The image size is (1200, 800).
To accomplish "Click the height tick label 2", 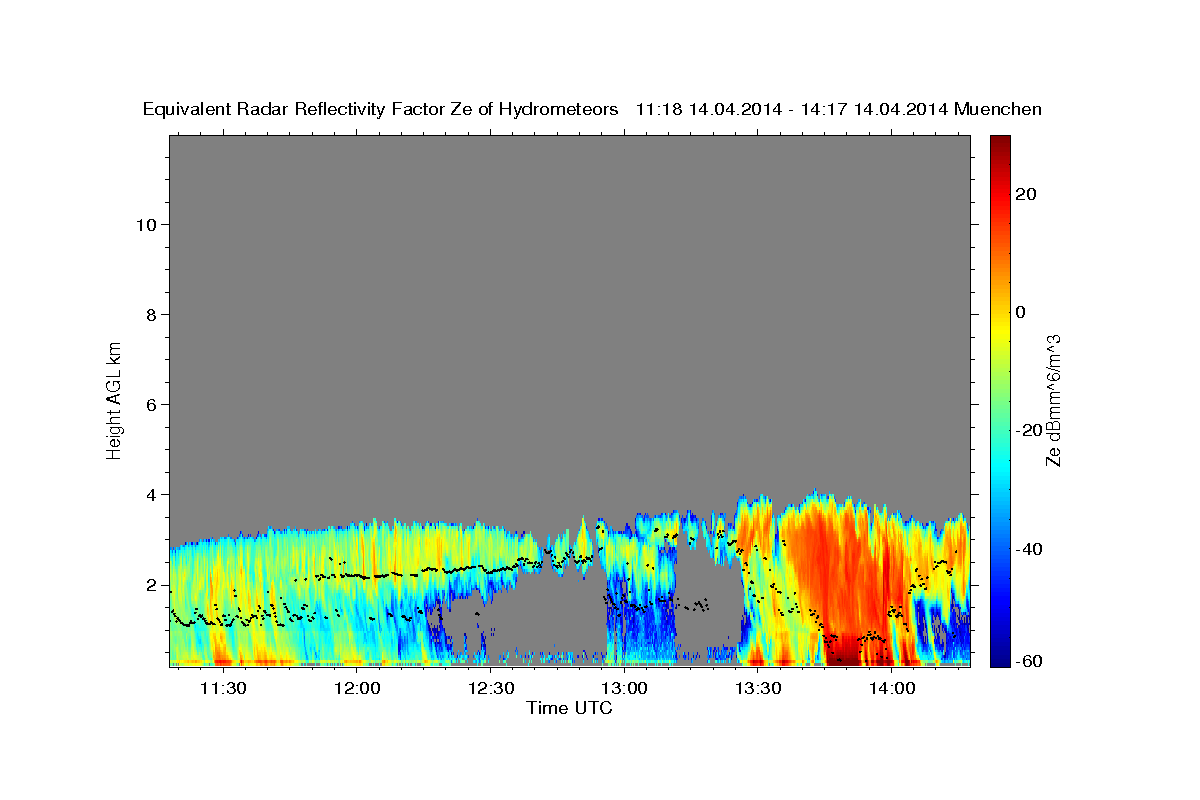I will coord(152,584).
